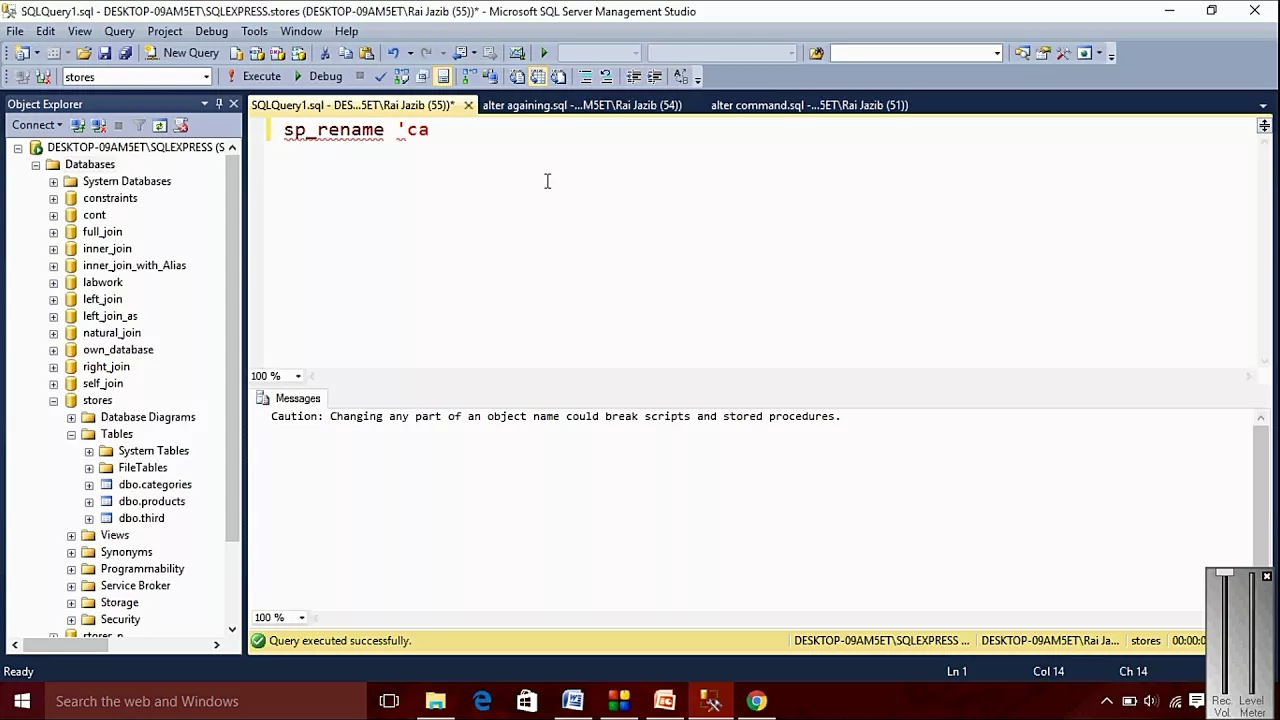
Task: Click the Connect Object Explorer icon
Action: [78, 125]
